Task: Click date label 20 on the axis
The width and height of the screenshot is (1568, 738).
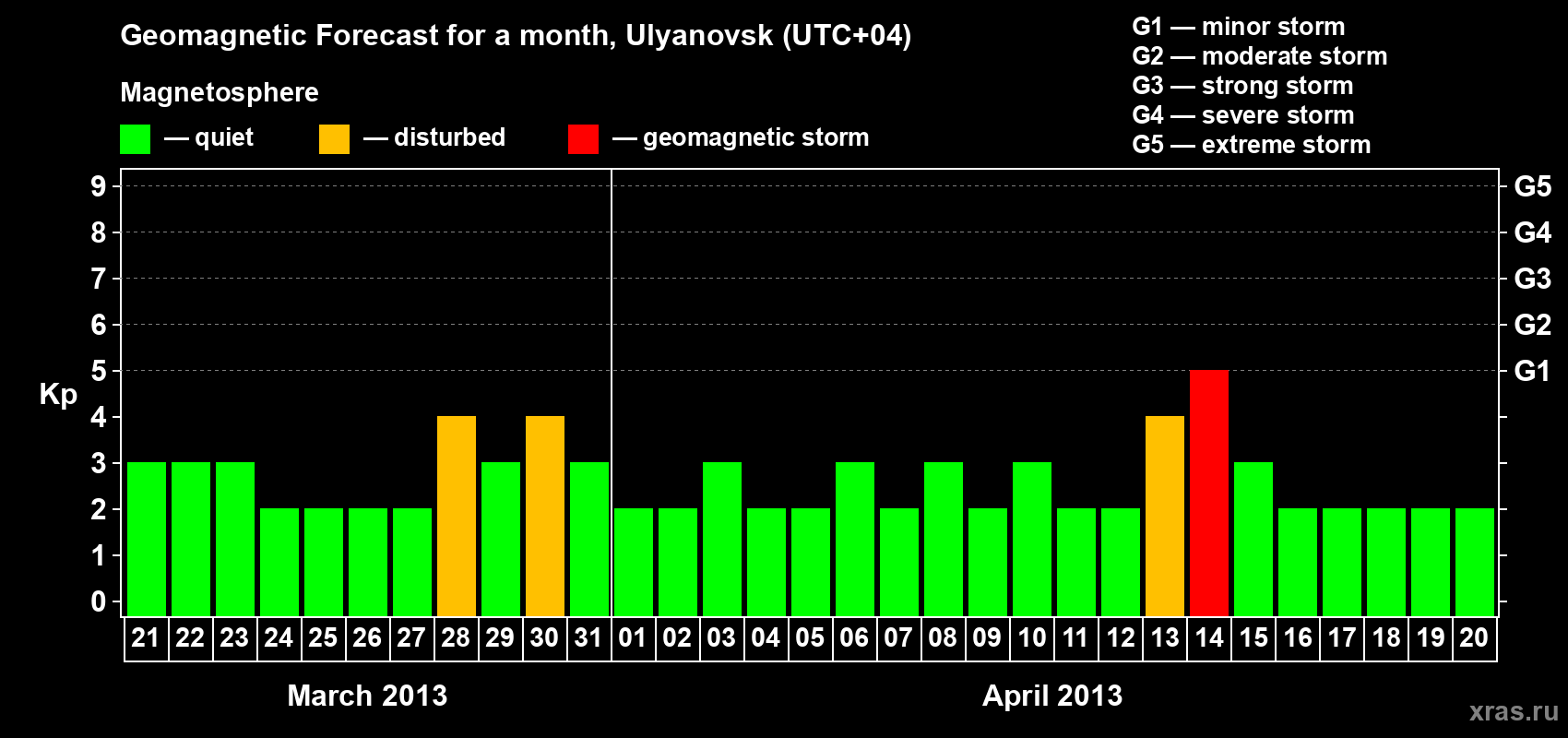Action: pos(1474,638)
